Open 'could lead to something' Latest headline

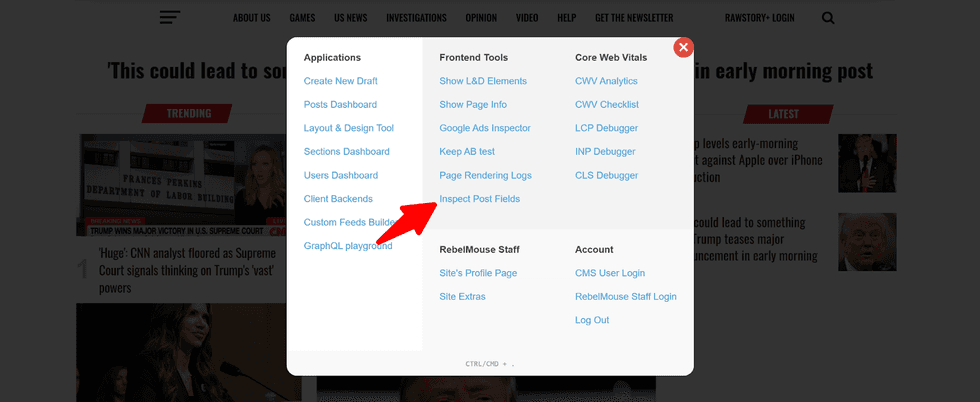pos(756,239)
